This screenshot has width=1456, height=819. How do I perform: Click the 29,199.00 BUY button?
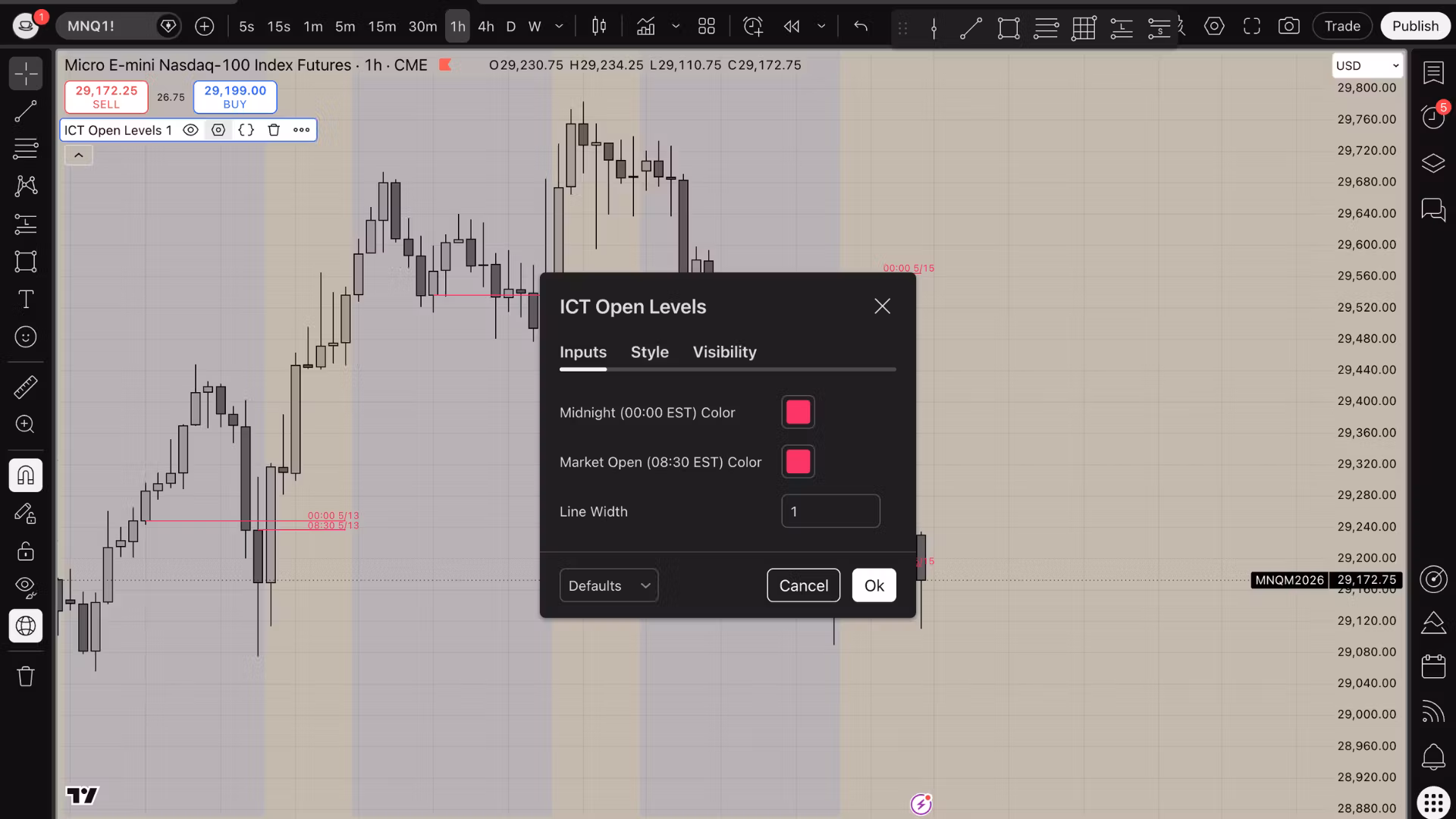tap(235, 97)
